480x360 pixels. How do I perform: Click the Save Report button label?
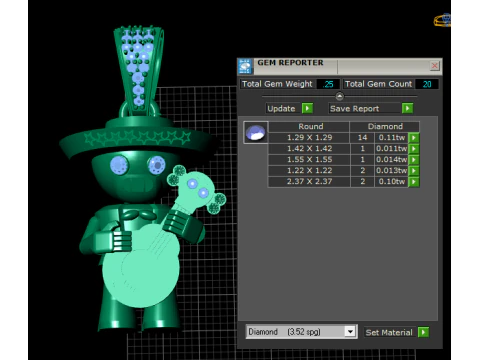point(355,109)
